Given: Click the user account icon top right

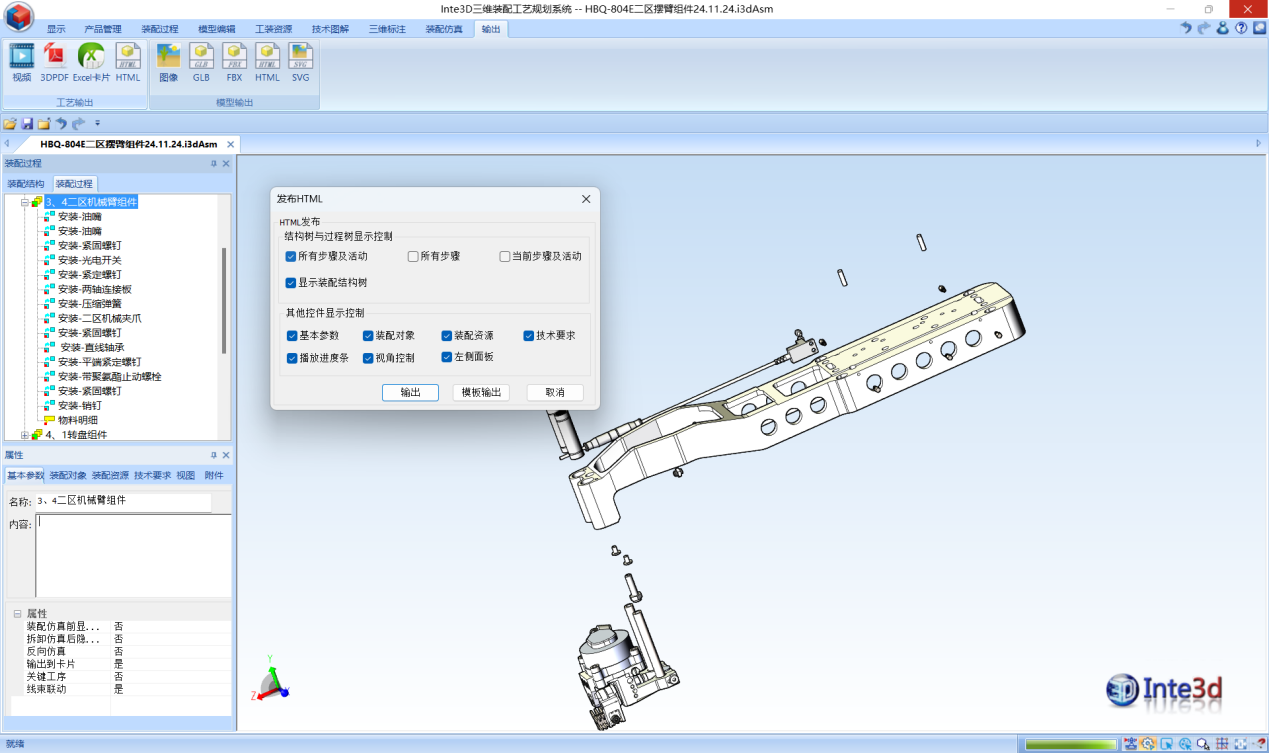Looking at the screenshot, I should 1222,28.
